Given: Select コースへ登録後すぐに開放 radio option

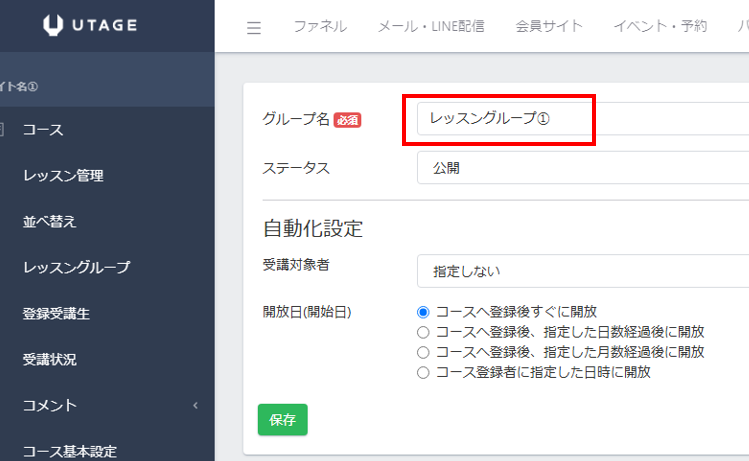Looking at the screenshot, I should point(423,312).
